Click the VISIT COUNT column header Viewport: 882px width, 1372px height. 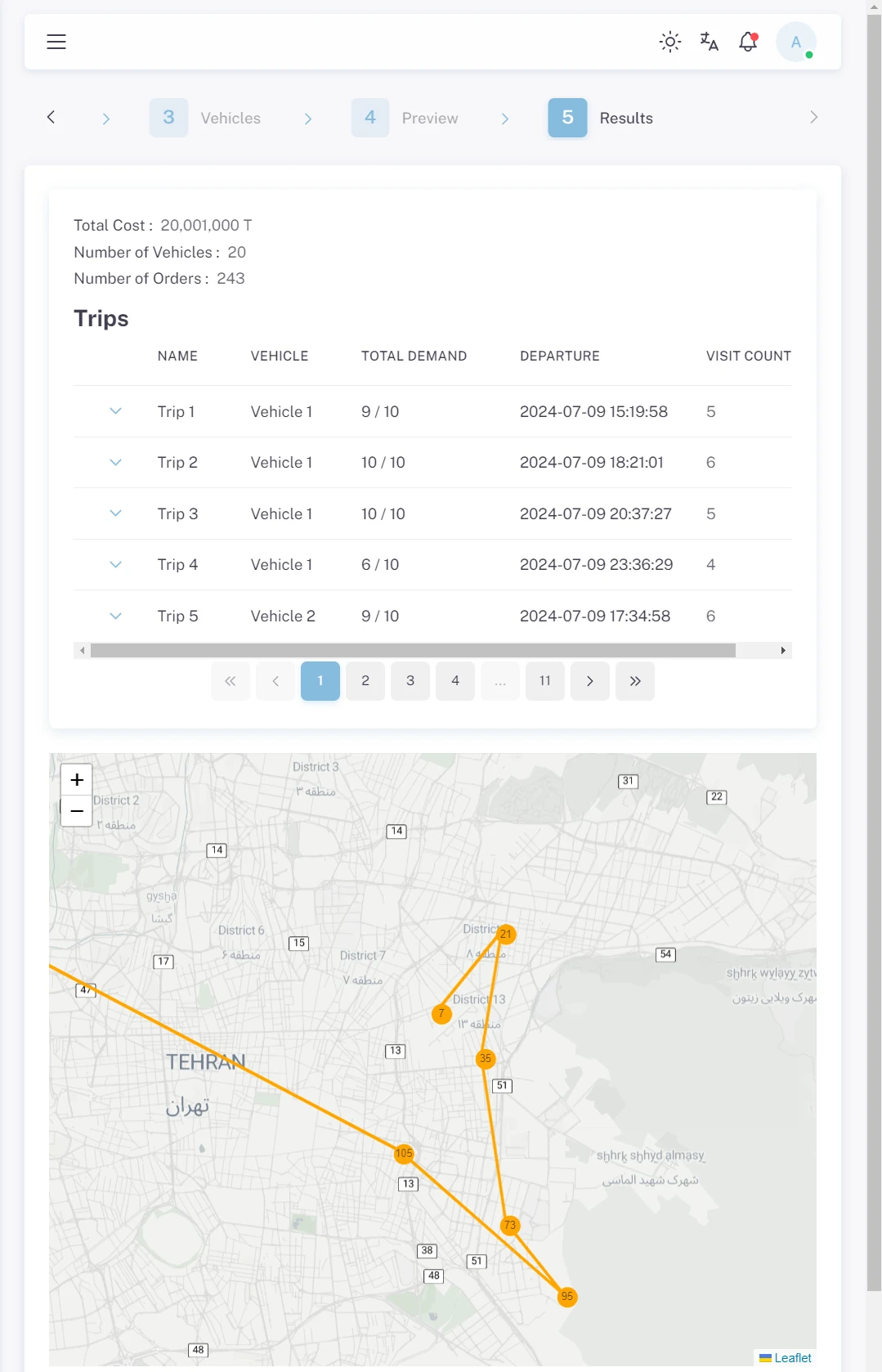[749, 356]
